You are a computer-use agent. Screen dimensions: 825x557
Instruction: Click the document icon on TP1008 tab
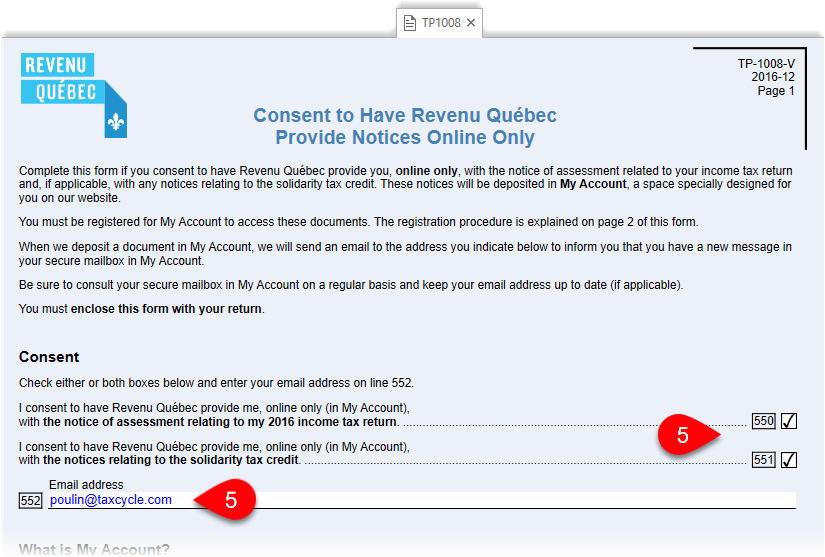[x=409, y=23]
